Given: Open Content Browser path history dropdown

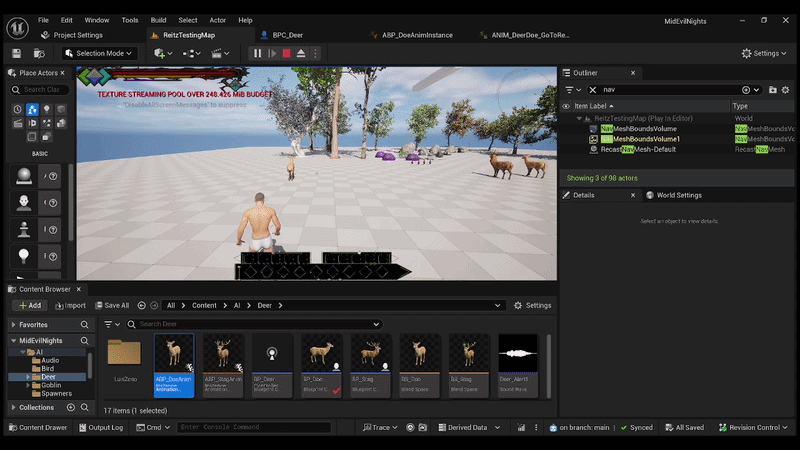Looking at the screenshot, I should tap(497, 306).
